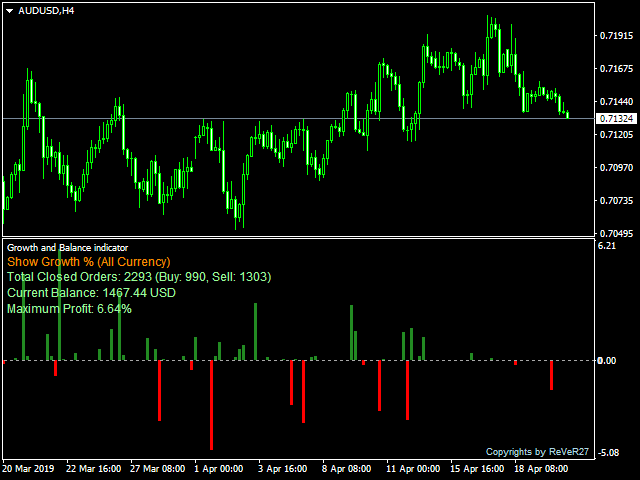
Task: Click the Growth and Balance indicator title
Action: tap(67, 248)
